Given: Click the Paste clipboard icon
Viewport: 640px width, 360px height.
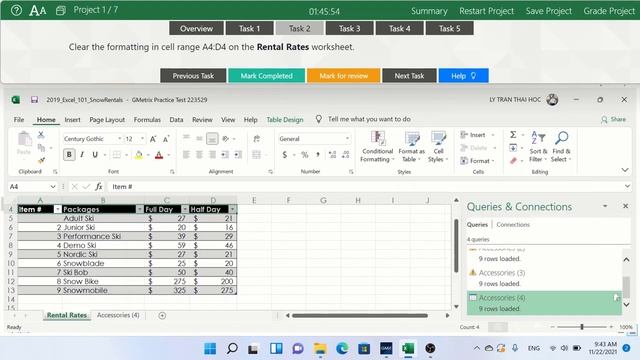Looking at the screenshot, I should (24, 140).
